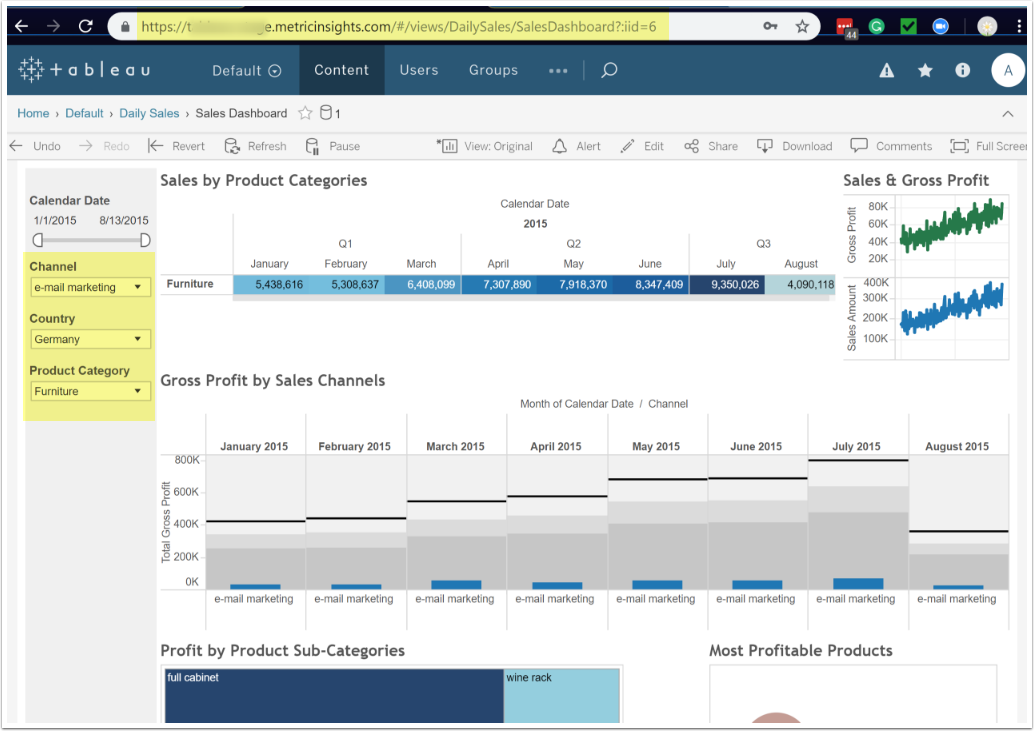Click right handle of Calendar Date slider
1034x731 pixels.
coord(145,240)
